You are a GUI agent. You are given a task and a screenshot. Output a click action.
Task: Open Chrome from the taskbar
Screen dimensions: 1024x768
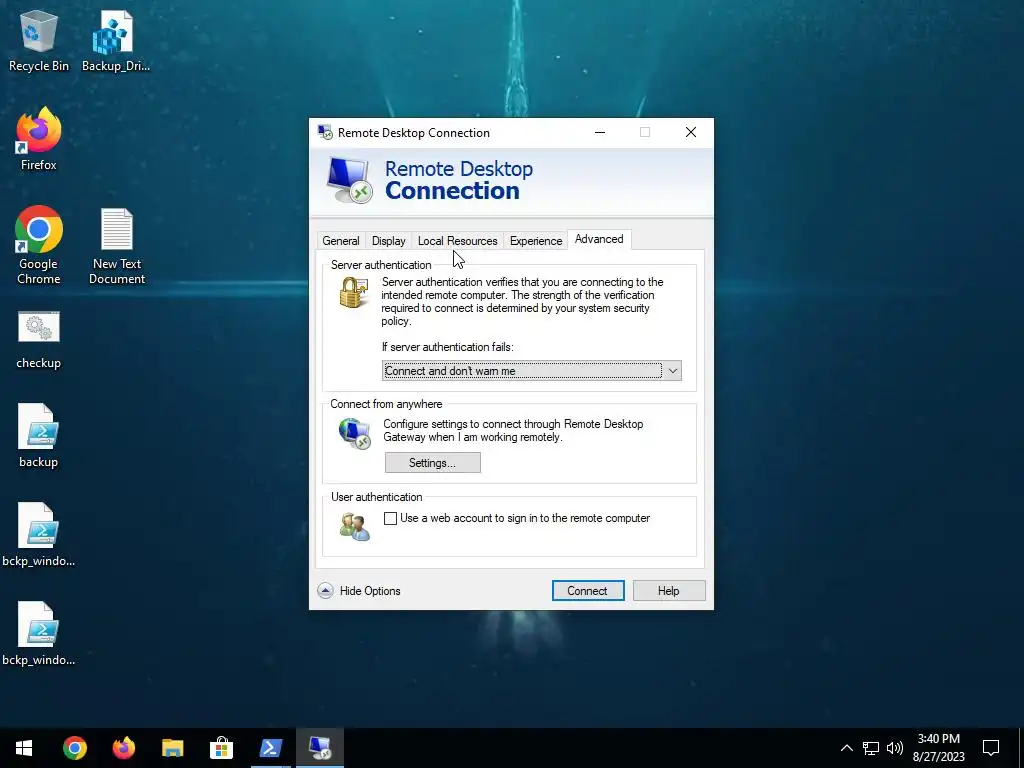click(x=75, y=748)
